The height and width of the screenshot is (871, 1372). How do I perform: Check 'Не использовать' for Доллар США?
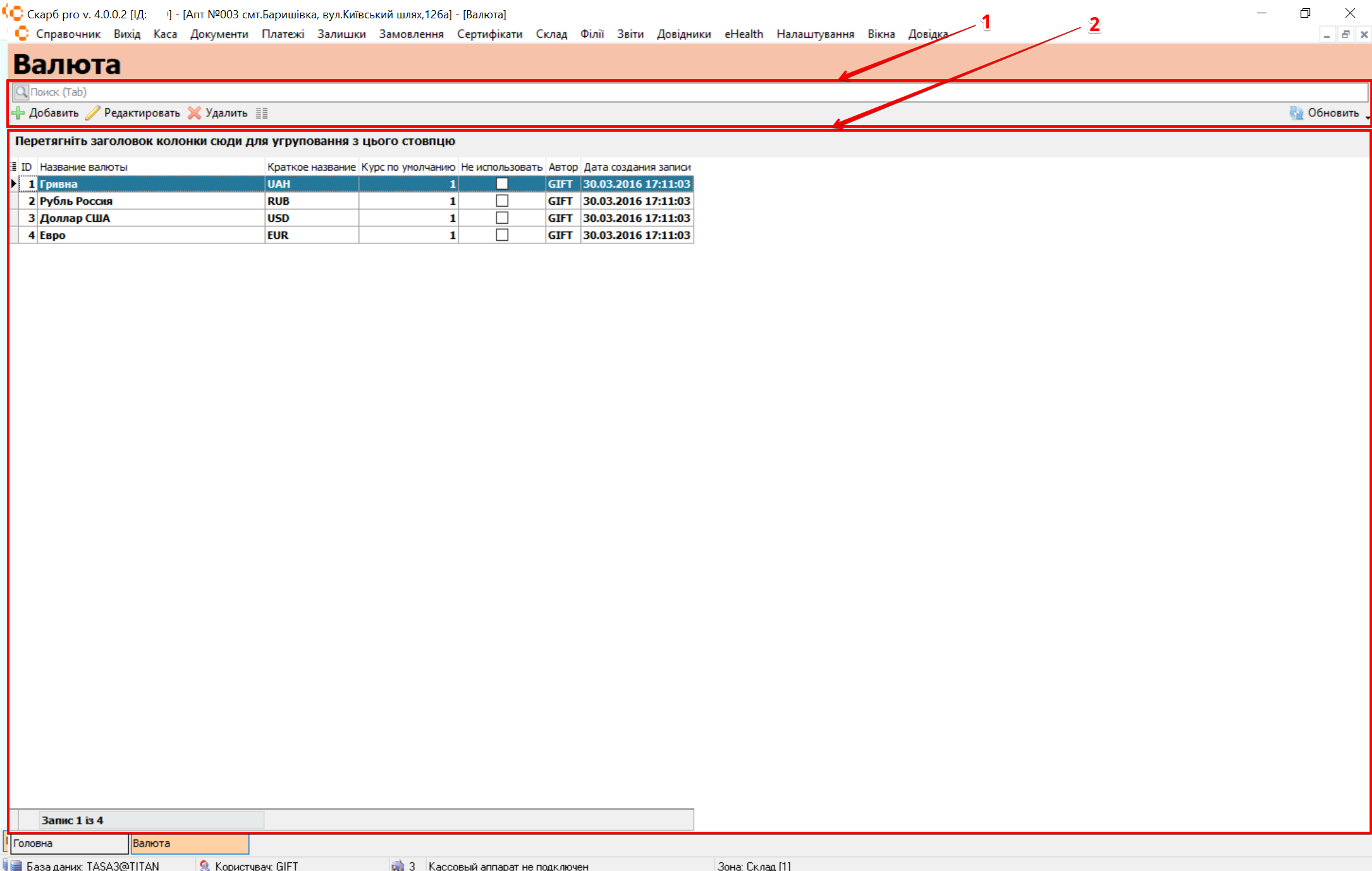502,218
